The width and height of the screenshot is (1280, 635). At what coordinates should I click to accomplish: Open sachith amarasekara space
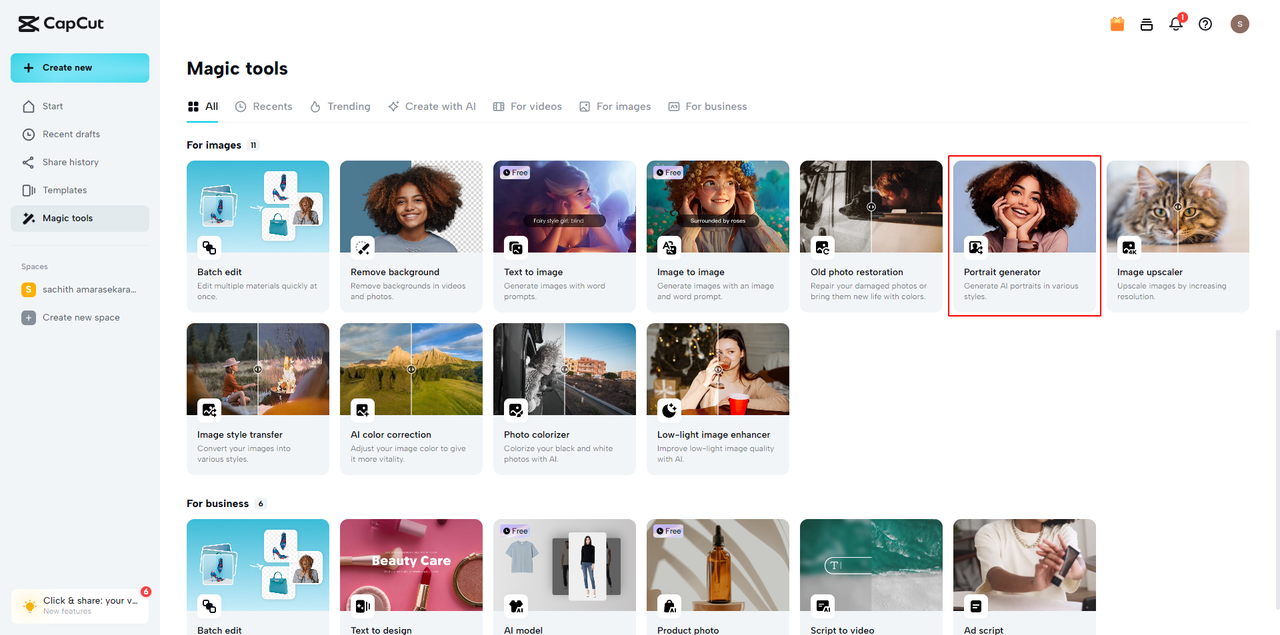80,289
